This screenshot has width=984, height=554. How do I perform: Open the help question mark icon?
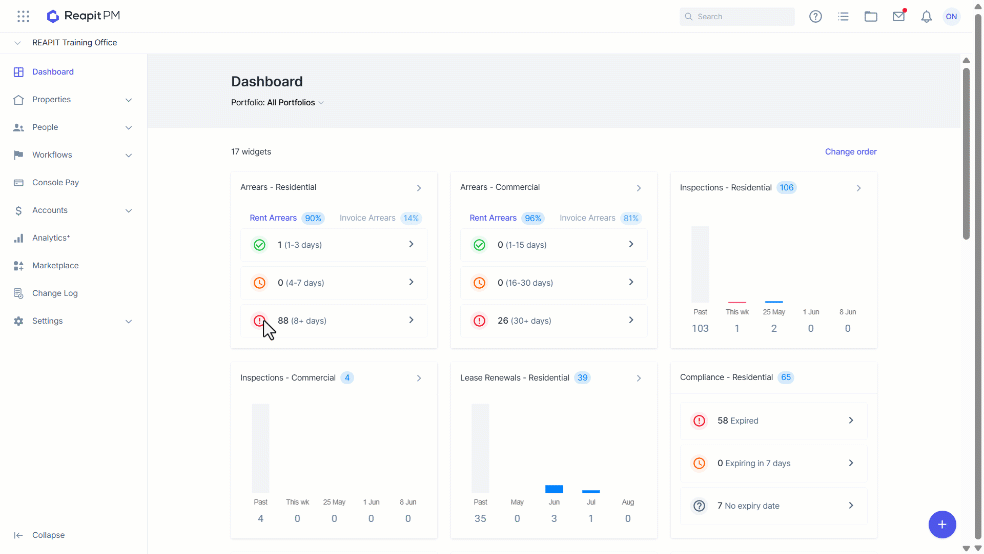click(x=815, y=17)
